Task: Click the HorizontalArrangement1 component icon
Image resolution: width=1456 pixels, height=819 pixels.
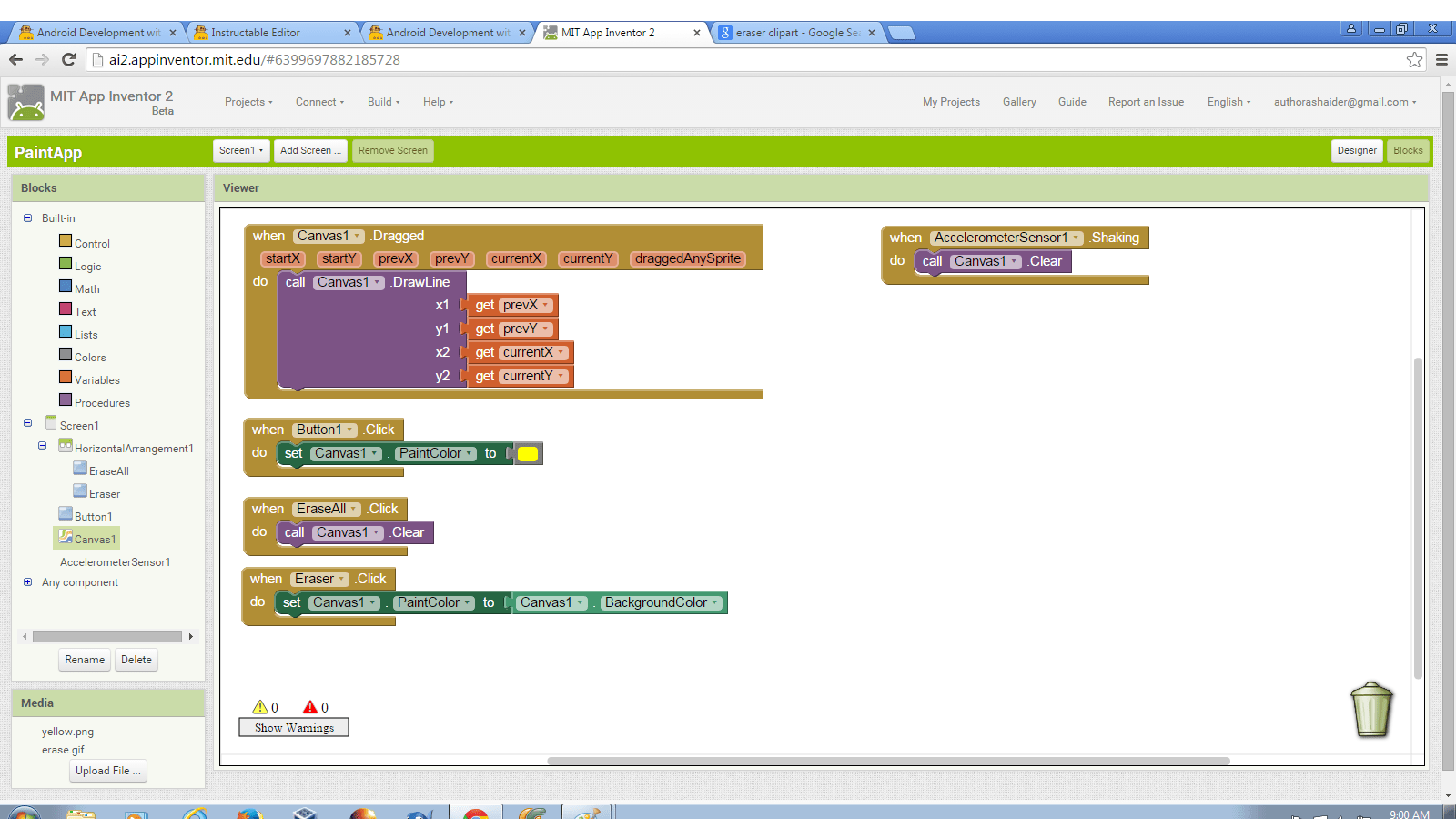Action: pos(66,446)
